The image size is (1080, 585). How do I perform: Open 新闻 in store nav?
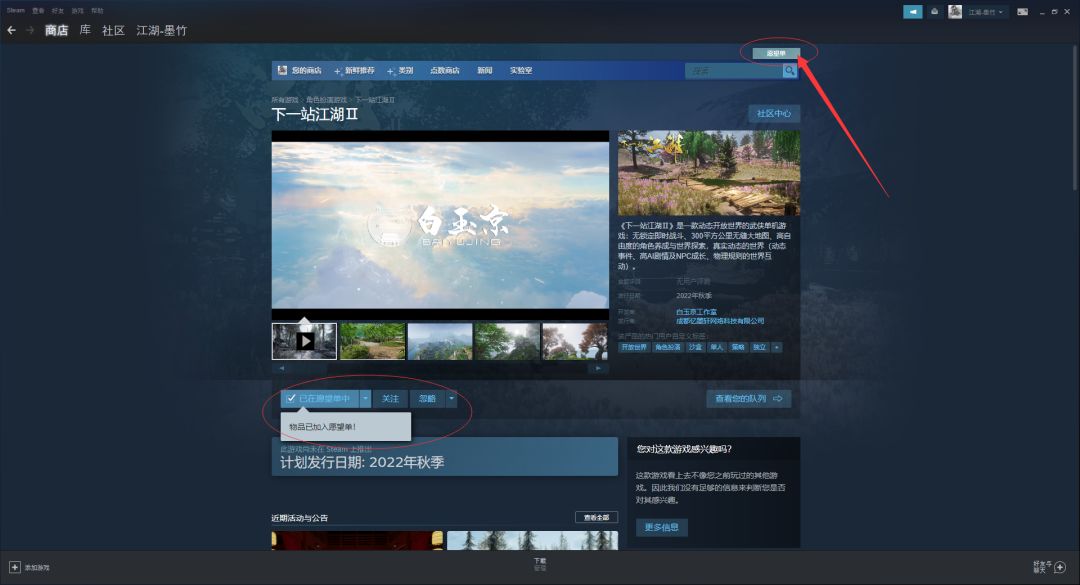[x=484, y=70]
